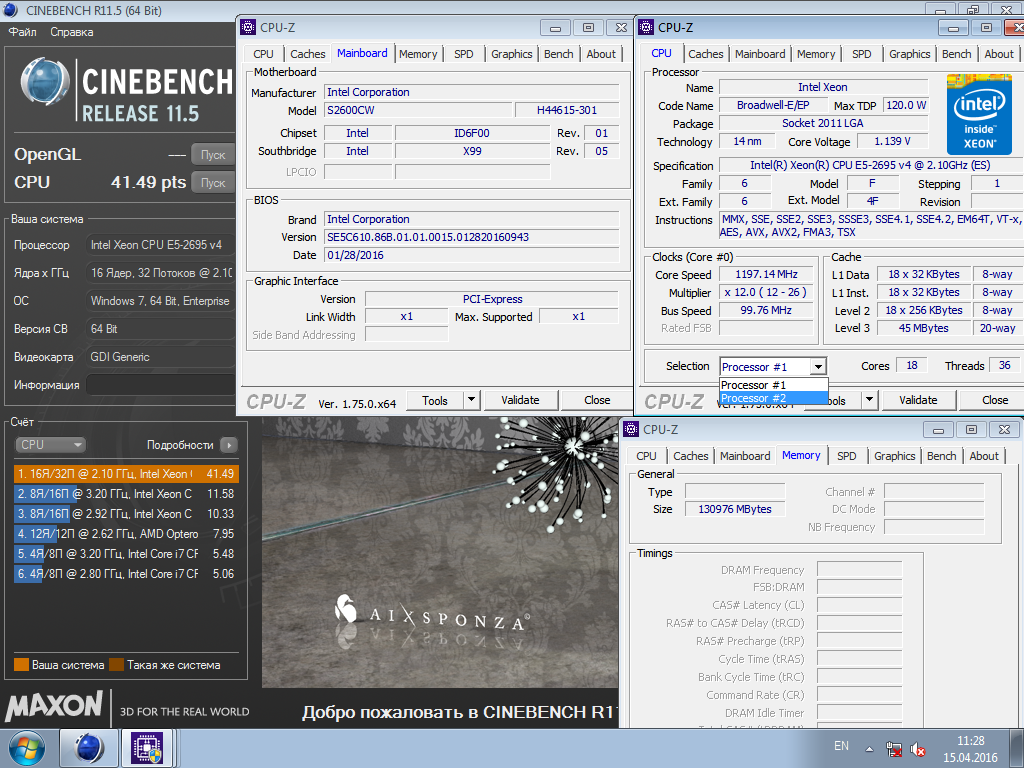Viewport: 1024px width, 768px height.
Task: Open About tab in Mainboard window
Action: tap(601, 54)
